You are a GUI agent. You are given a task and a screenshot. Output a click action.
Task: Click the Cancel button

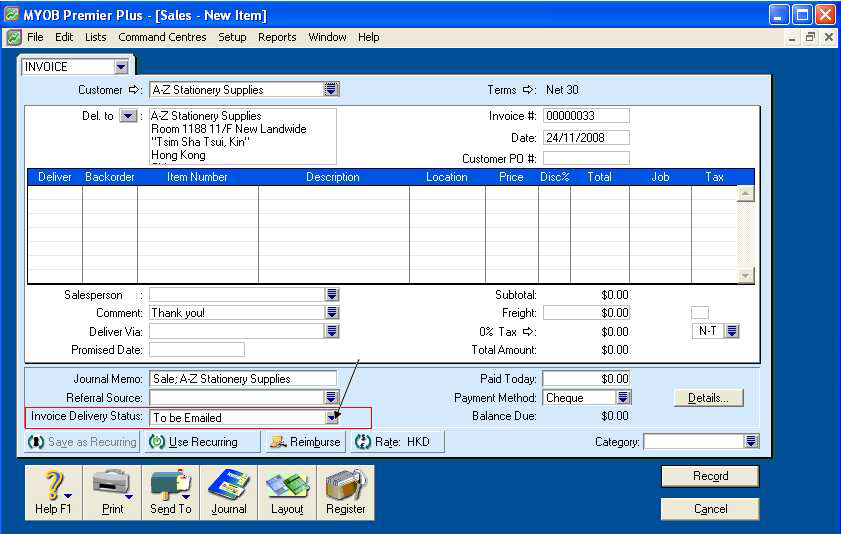(x=710, y=509)
